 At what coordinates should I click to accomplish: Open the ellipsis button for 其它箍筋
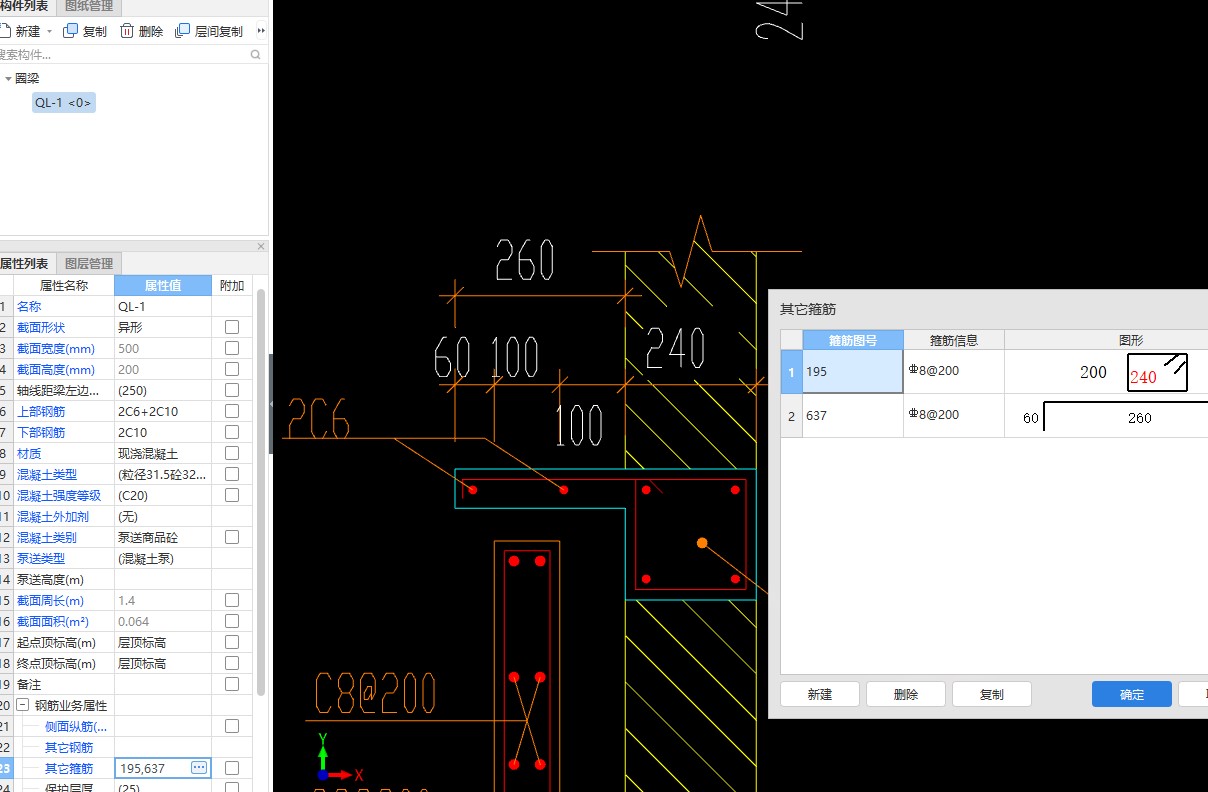(198, 768)
